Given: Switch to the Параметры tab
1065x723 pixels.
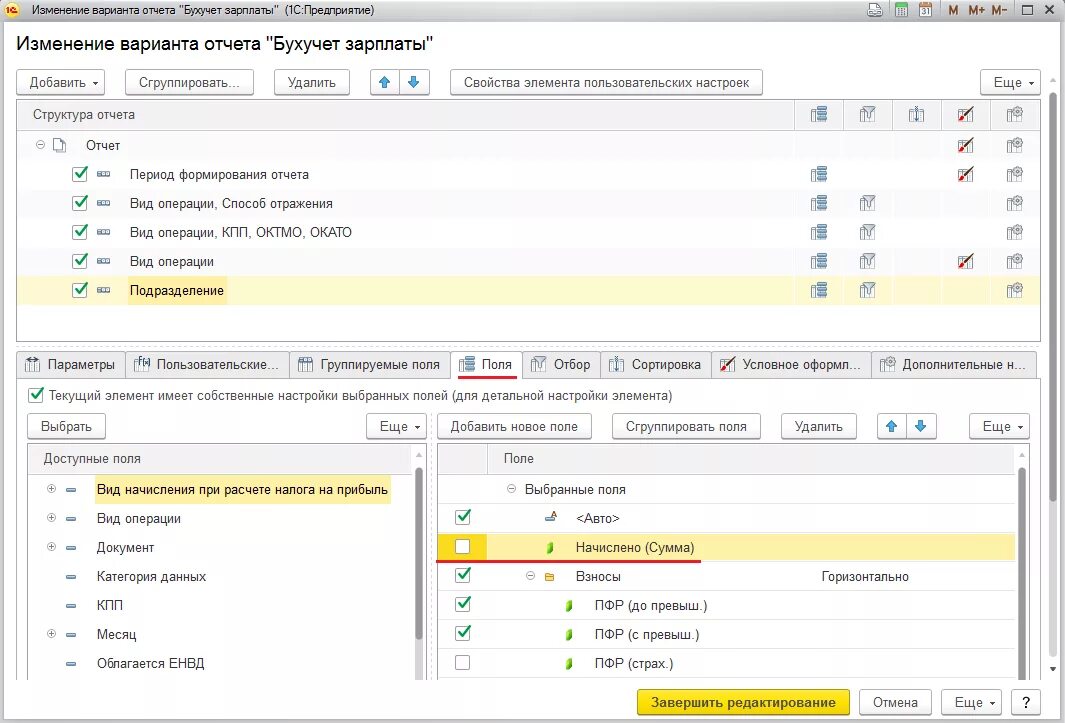Looking at the screenshot, I should (71, 364).
